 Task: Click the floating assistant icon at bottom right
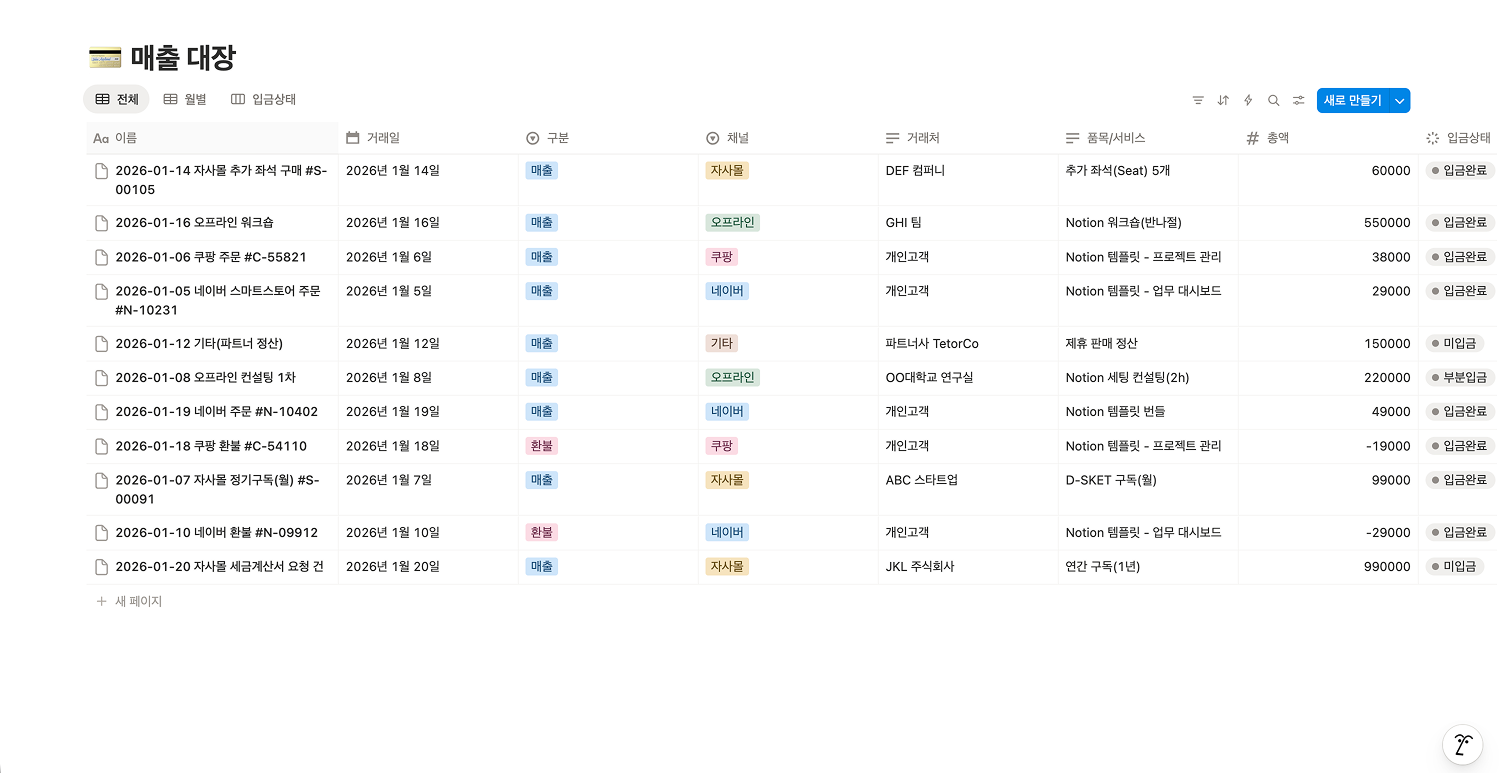[x=1462, y=744]
